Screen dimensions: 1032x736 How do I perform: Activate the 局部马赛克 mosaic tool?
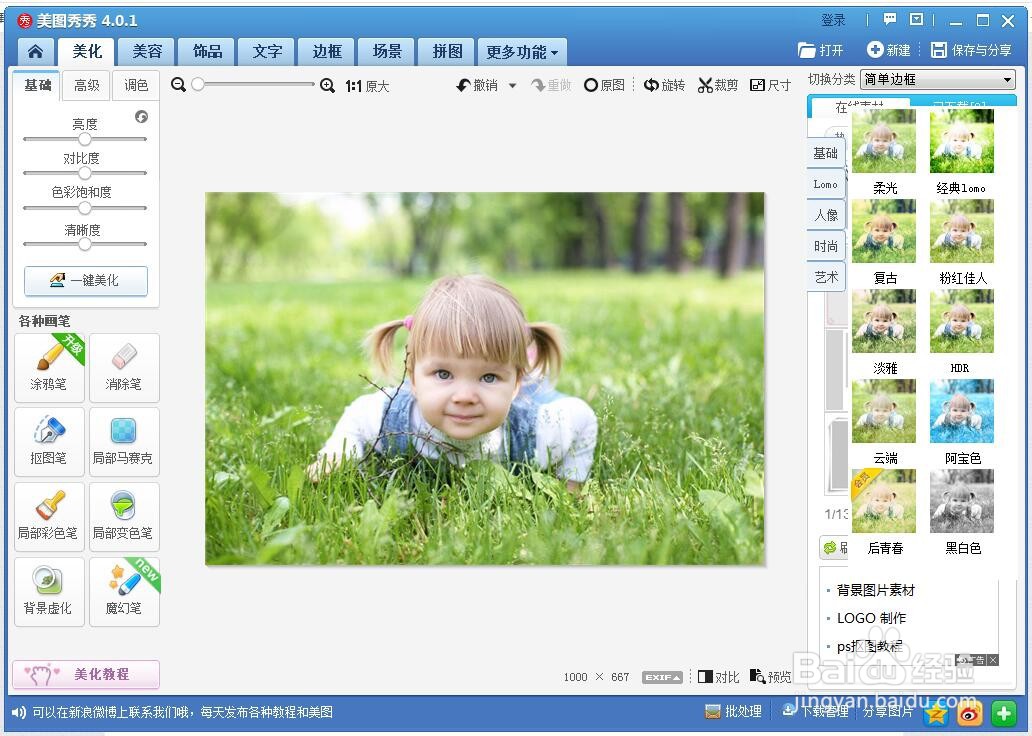(123, 441)
